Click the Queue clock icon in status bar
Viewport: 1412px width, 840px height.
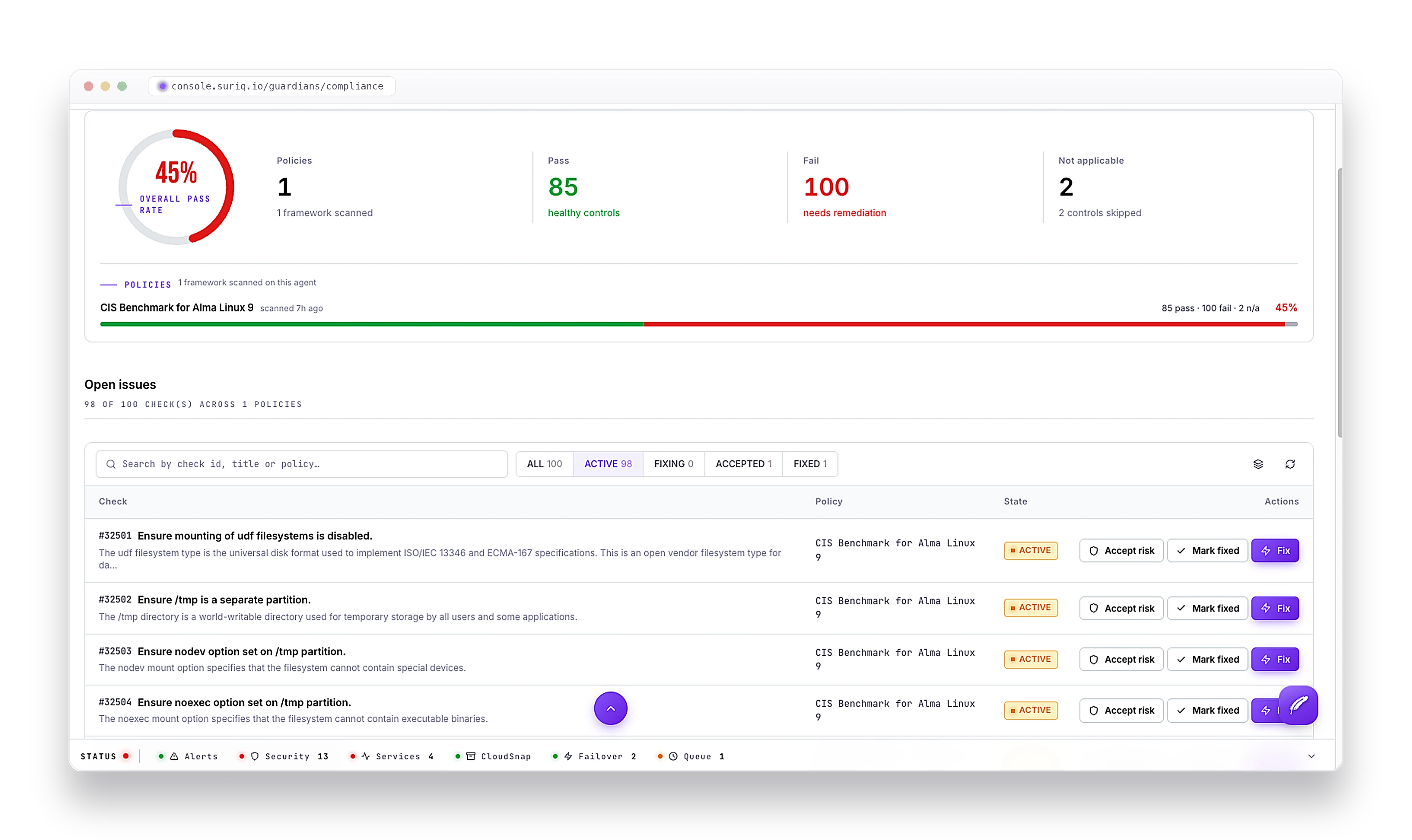click(673, 756)
